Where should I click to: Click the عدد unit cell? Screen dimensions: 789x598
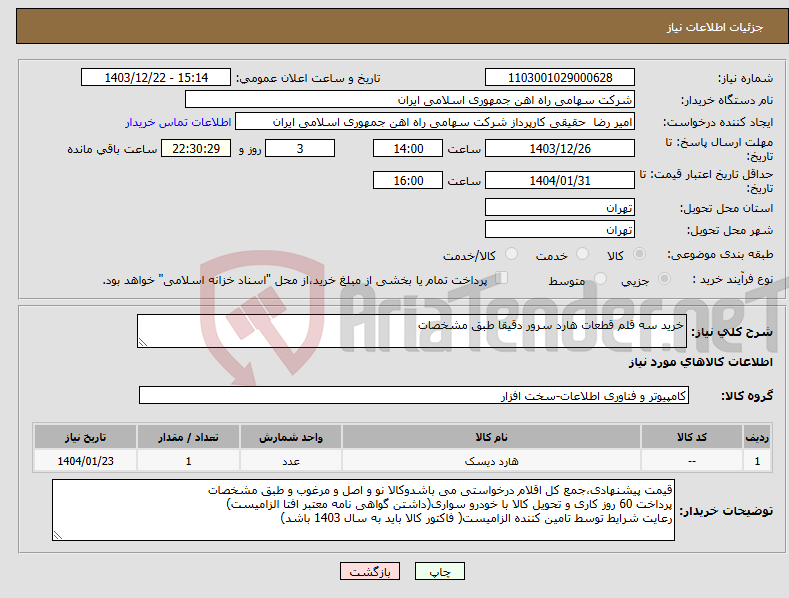(x=291, y=461)
